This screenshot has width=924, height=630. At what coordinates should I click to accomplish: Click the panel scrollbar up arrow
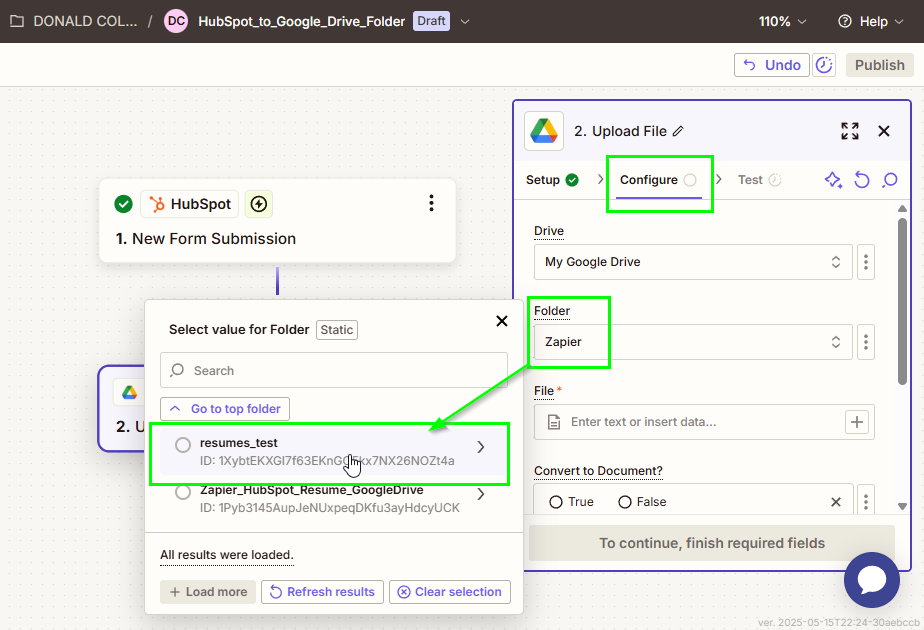click(902, 209)
